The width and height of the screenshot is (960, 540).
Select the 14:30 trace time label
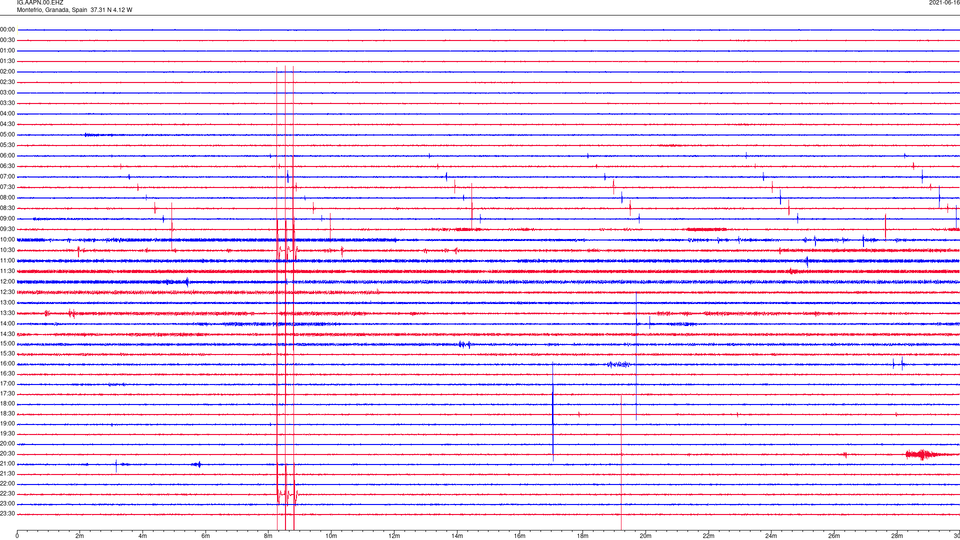click(x=7, y=334)
